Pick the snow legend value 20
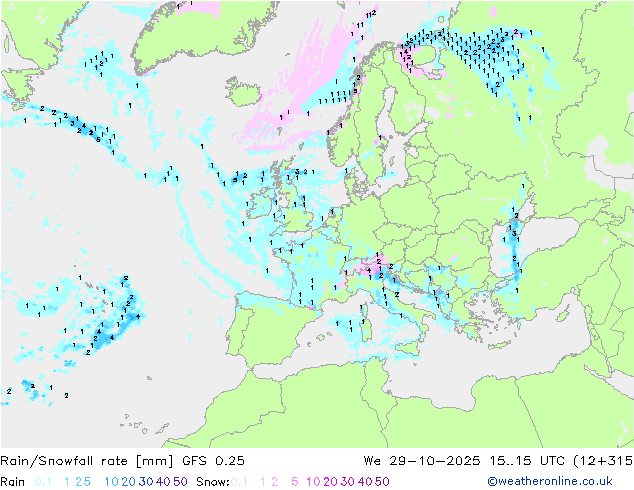634x490 pixels. coord(330,482)
